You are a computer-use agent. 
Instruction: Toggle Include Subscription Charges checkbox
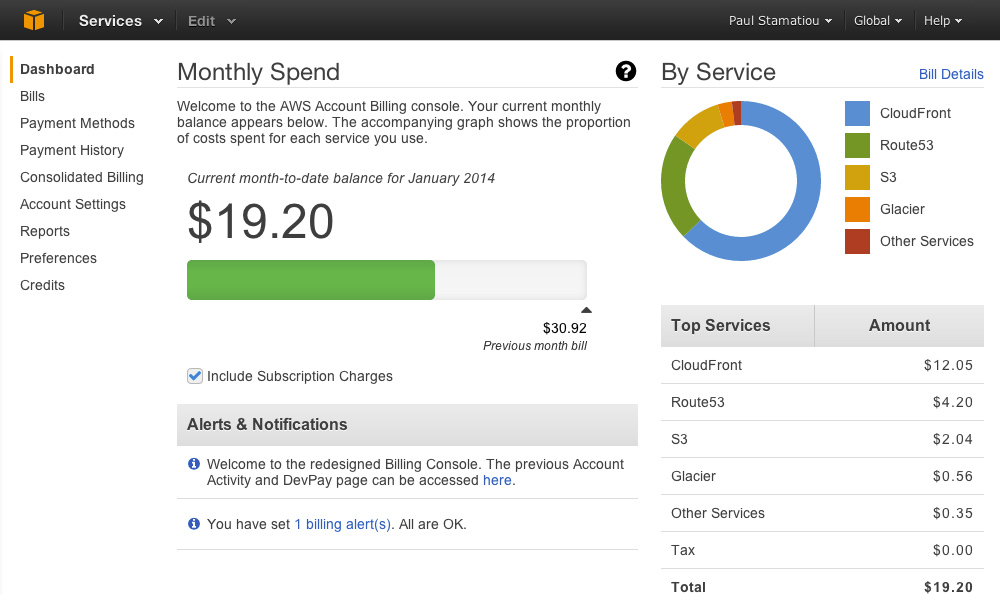click(195, 376)
